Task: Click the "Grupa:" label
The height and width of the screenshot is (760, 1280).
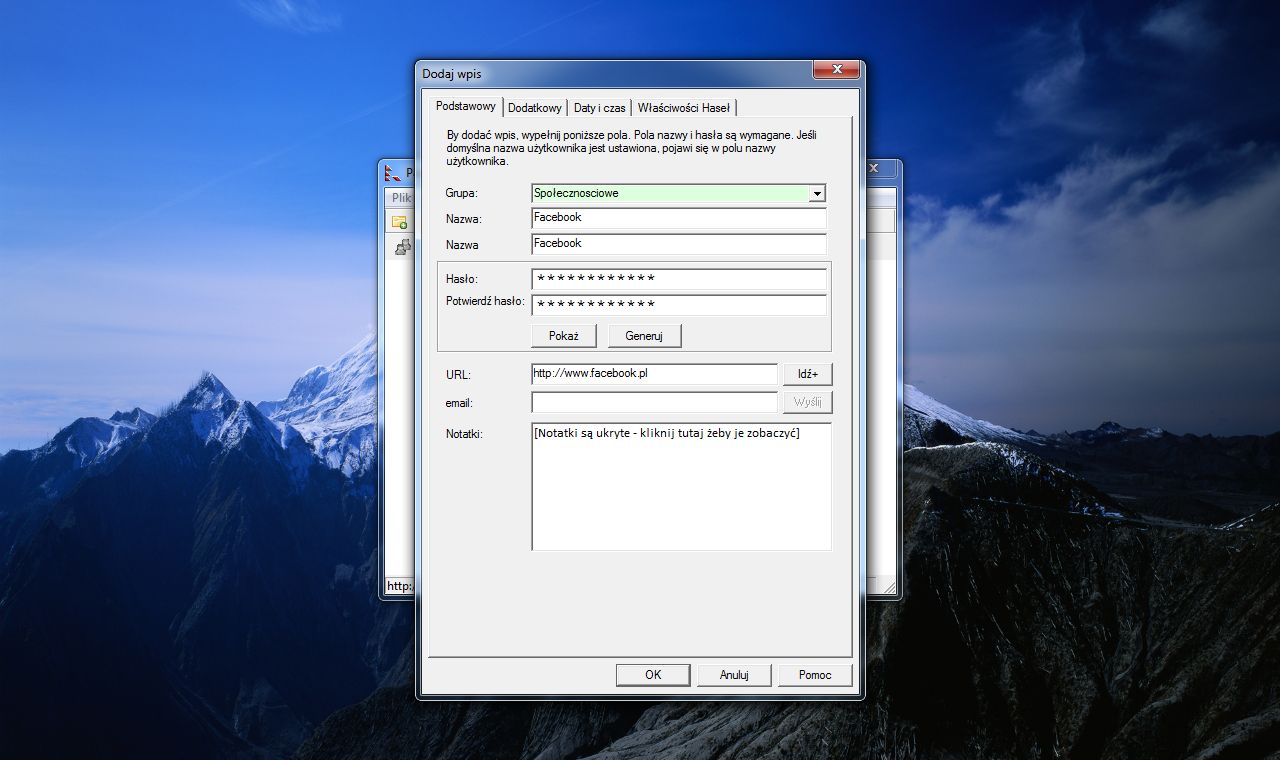Action: (x=462, y=193)
